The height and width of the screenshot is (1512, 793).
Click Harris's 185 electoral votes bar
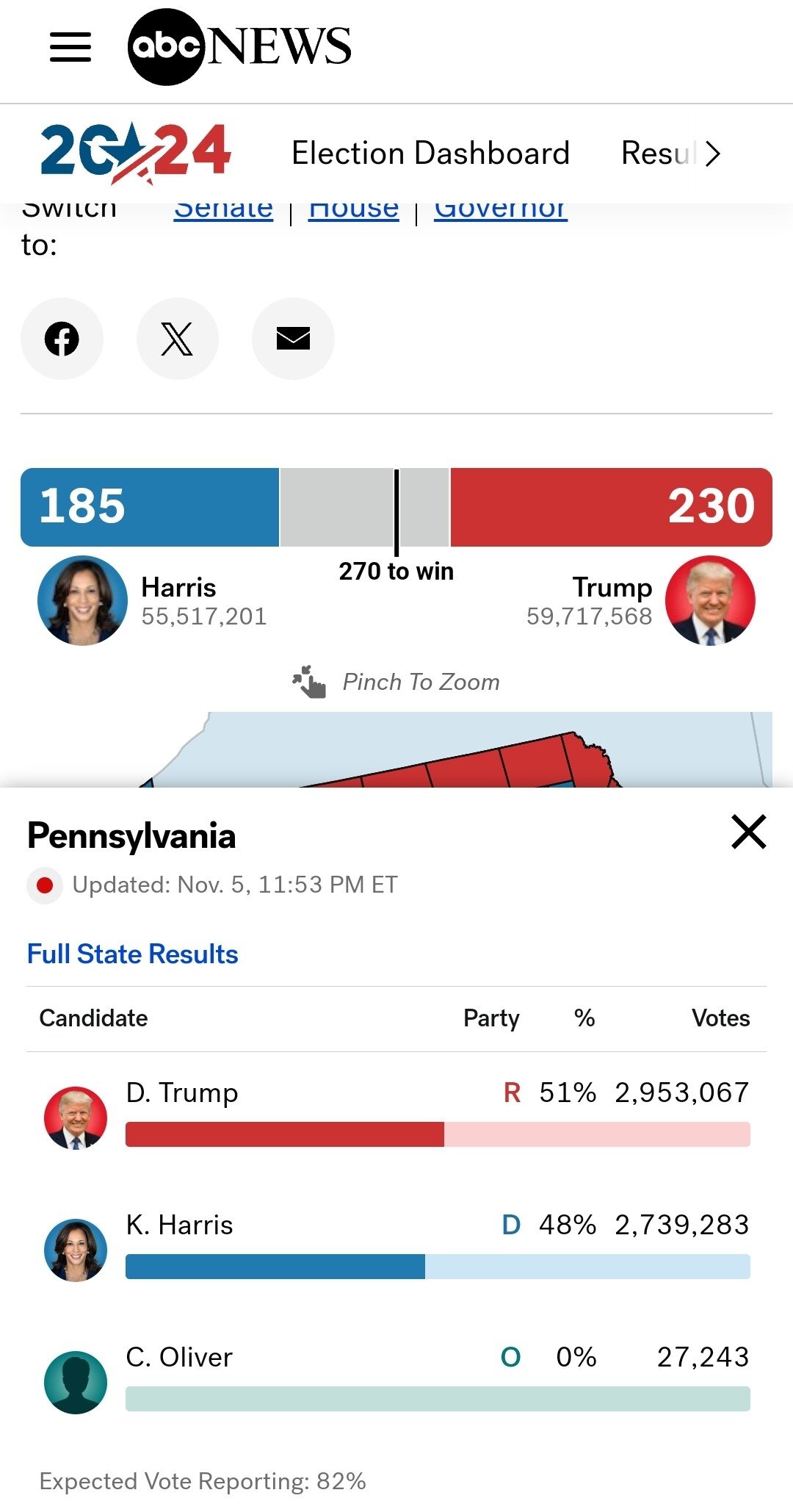150,507
